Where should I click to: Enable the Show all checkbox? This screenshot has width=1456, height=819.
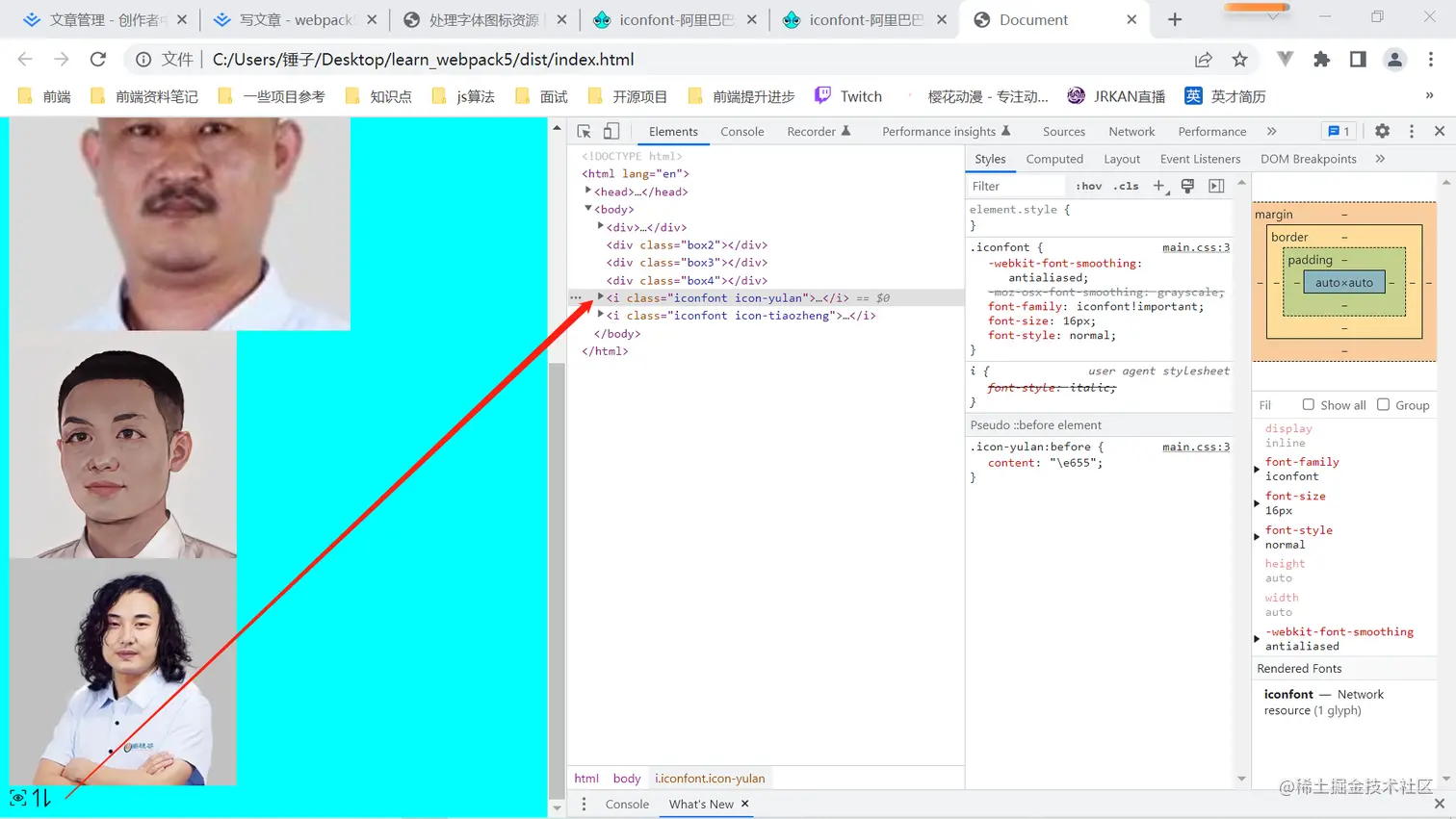click(1308, 404)
